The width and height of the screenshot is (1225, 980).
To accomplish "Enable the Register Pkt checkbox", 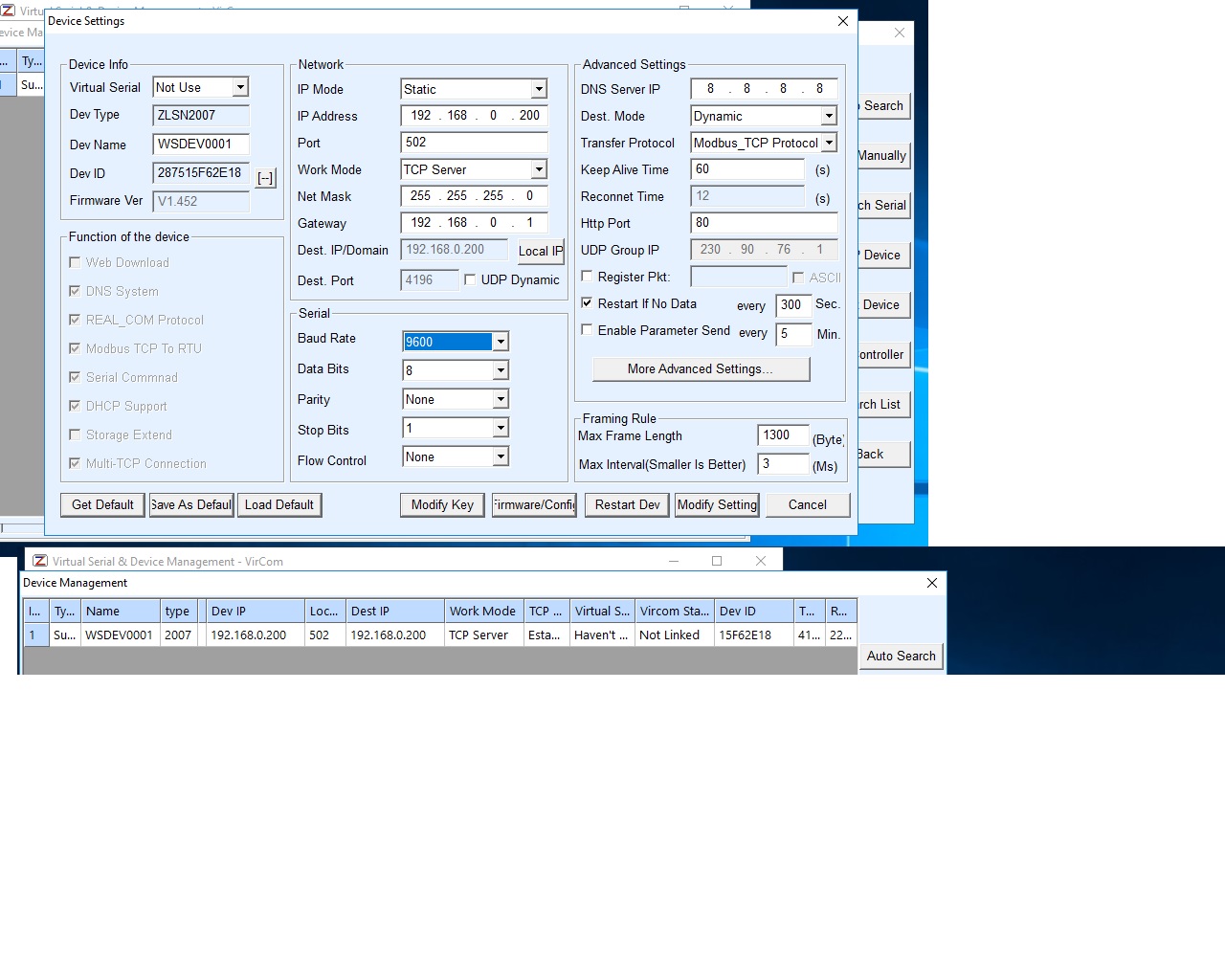I will pyautogui.click(x=588, y=277).
